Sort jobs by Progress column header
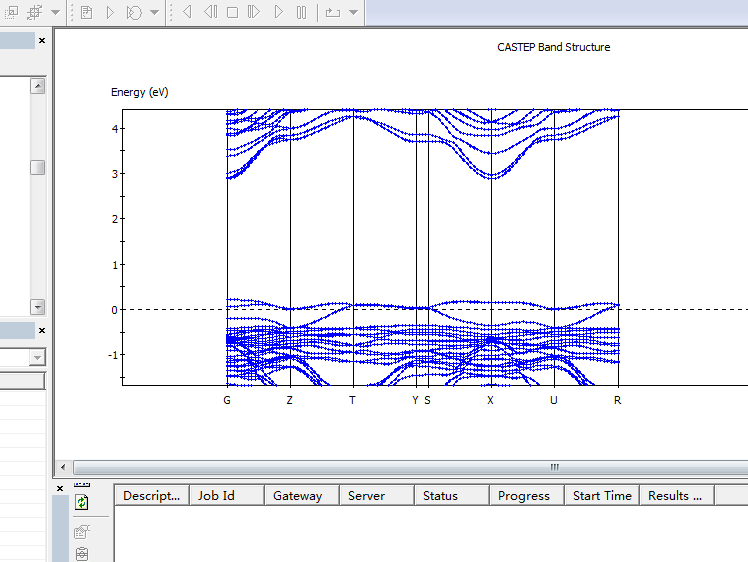Viewport: 748px width, 562px height. click(527, 496)
